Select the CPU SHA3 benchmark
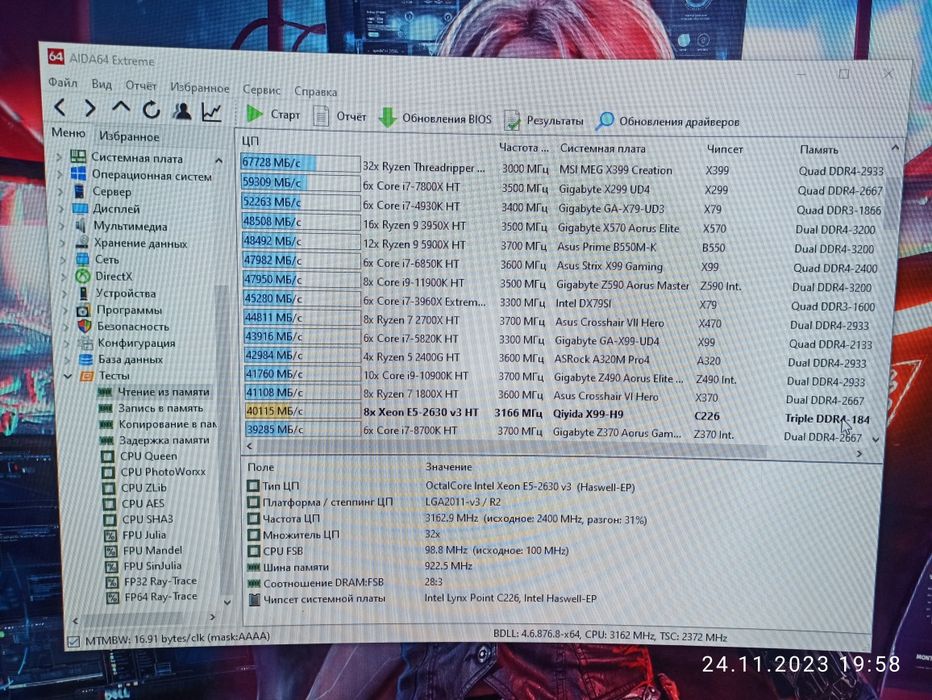 pyautogui.click(x=139, y=519)
